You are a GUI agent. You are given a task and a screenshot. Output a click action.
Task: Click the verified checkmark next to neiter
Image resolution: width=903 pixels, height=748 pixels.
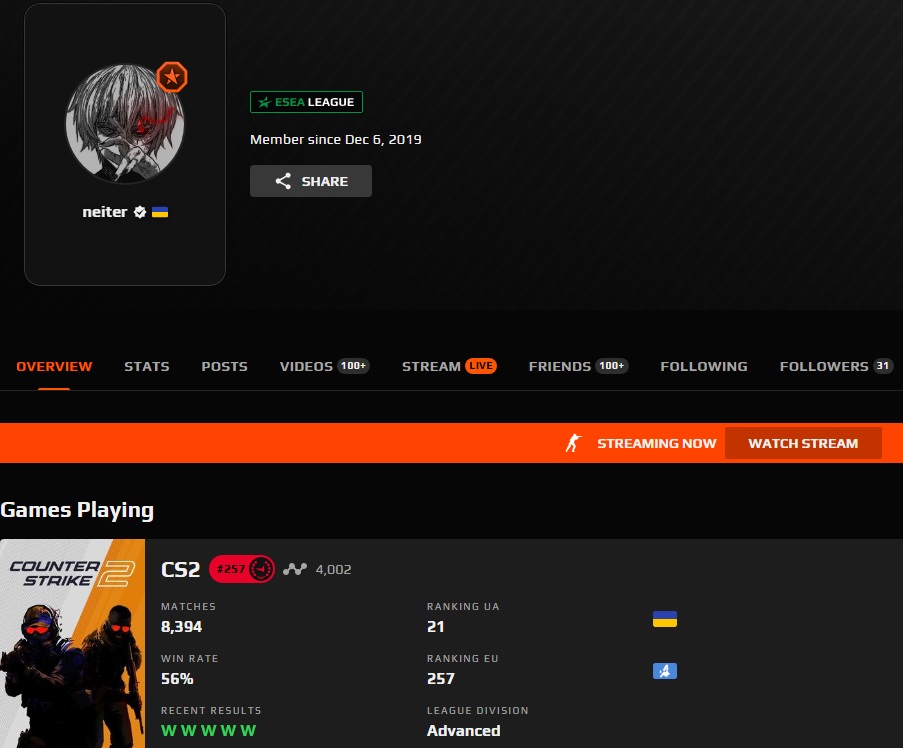[x=140, y=212]
